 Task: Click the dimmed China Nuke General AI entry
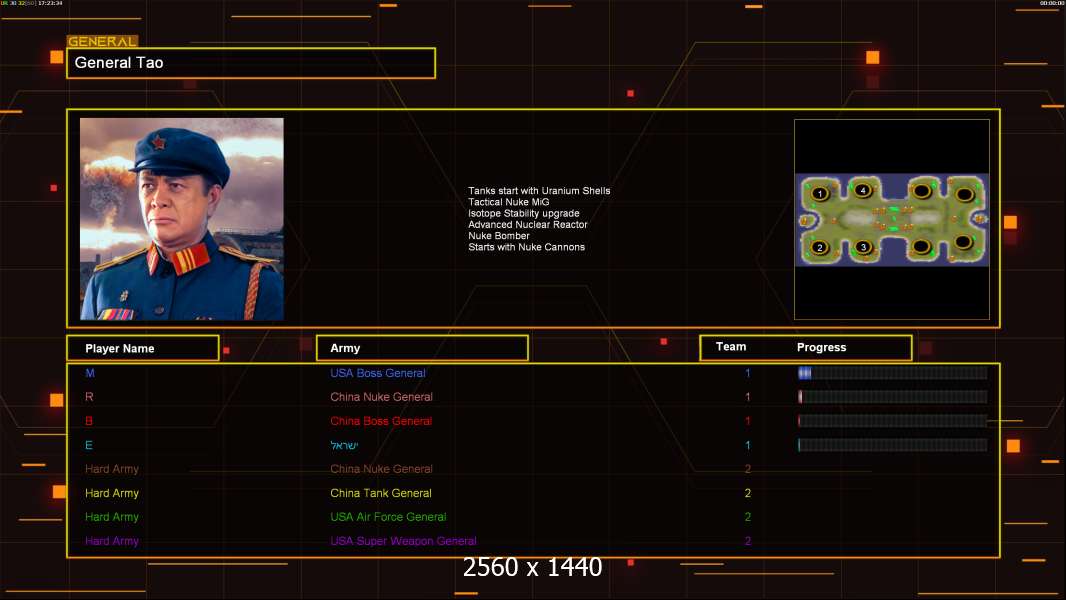click(x=381, y=469)
